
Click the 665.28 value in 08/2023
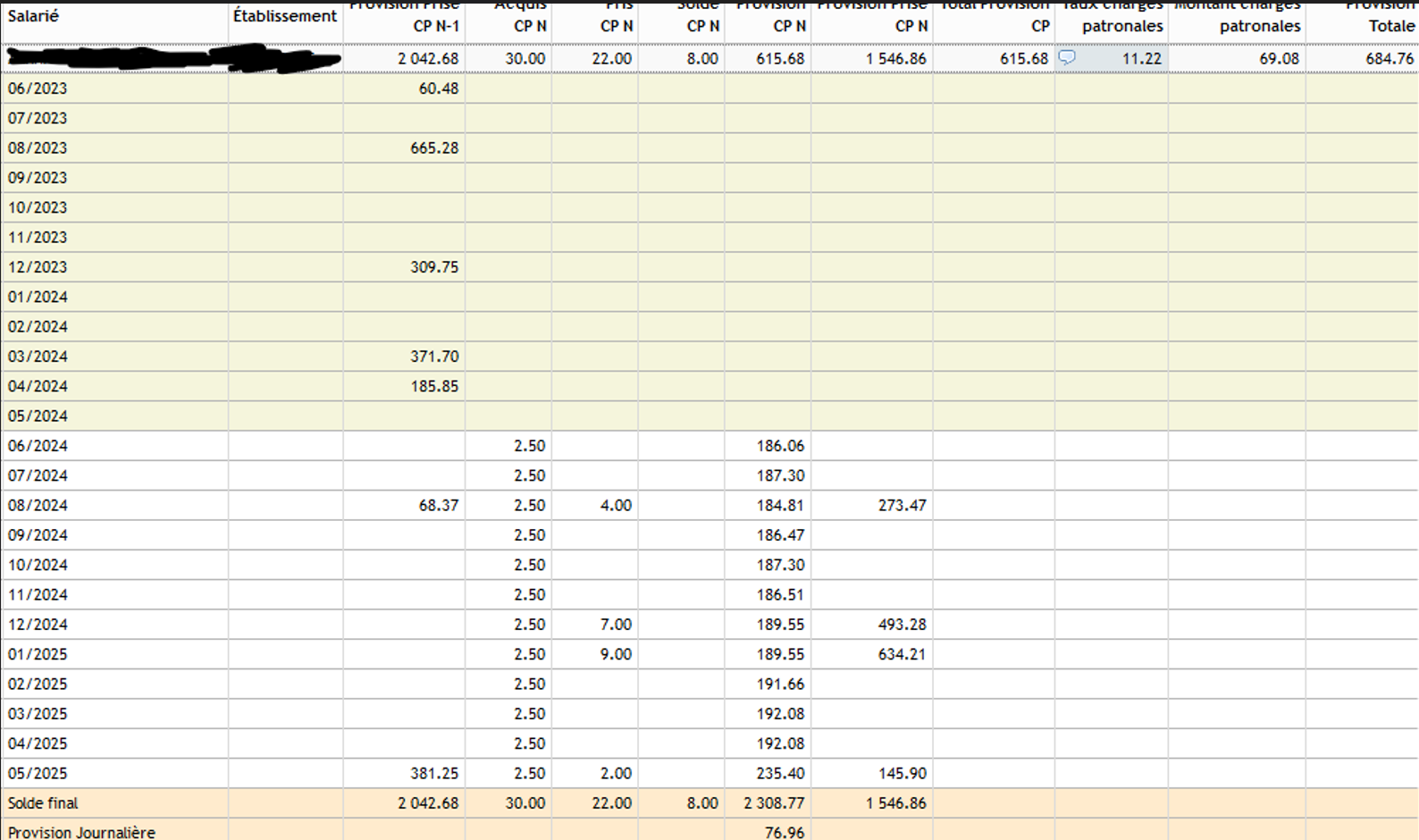434,147
